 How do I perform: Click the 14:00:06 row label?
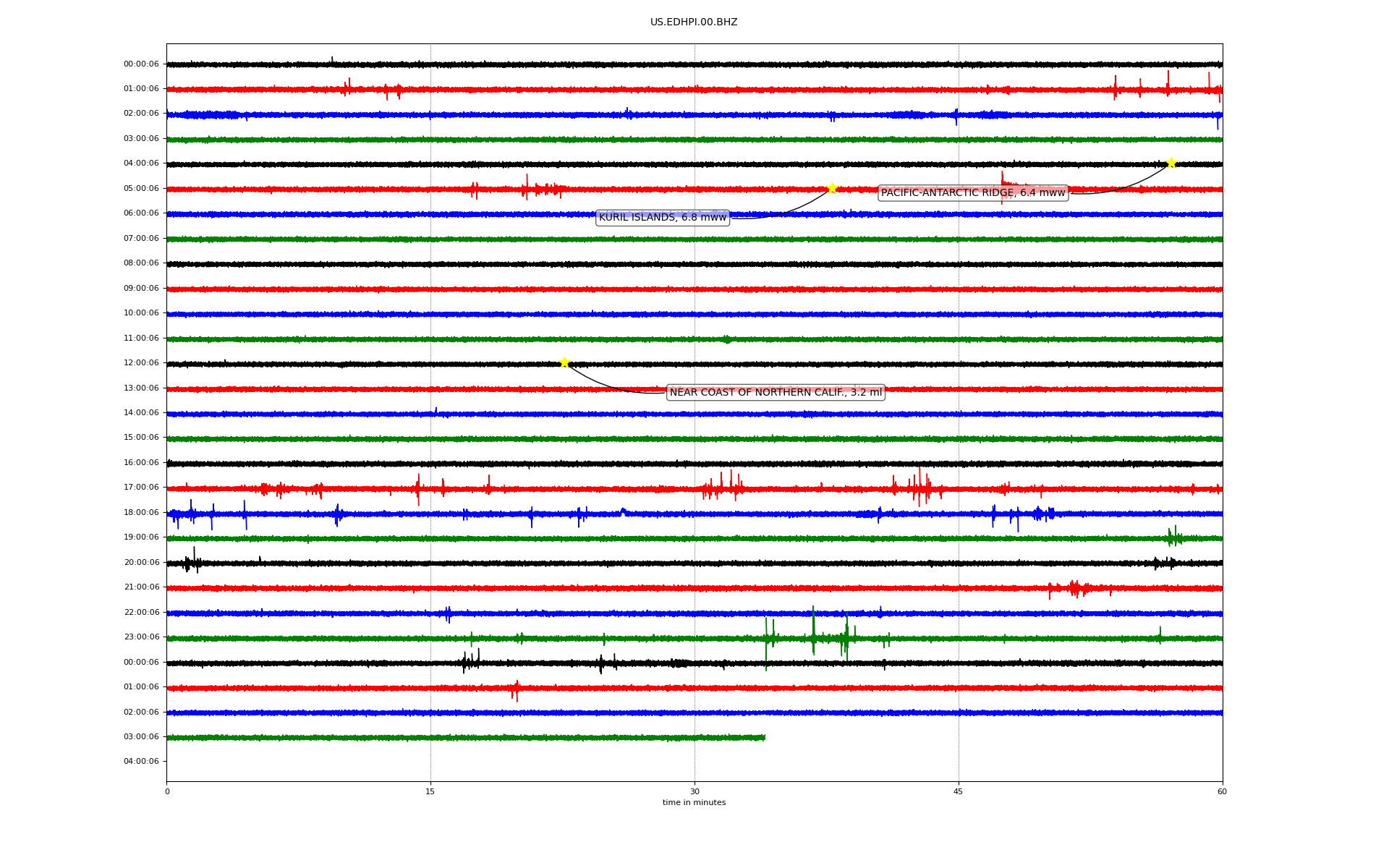click(141, 413)
